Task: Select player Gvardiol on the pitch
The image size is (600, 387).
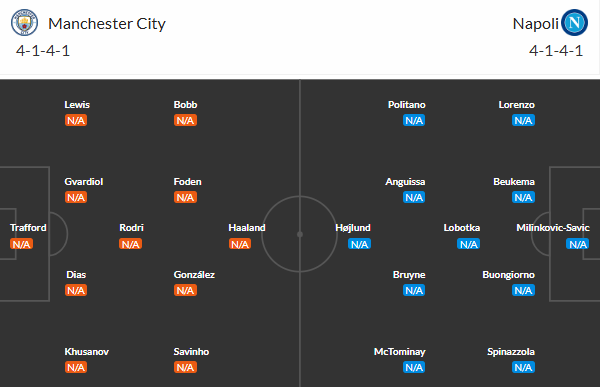Action: (84, 181)
